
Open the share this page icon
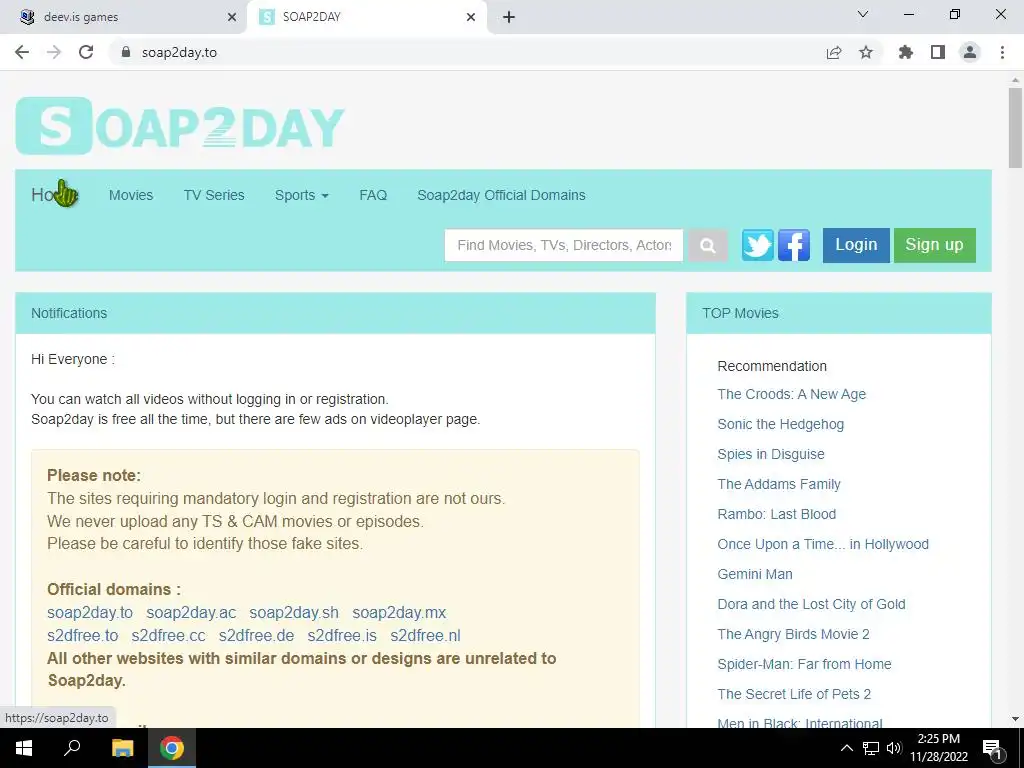coord(834,52)
